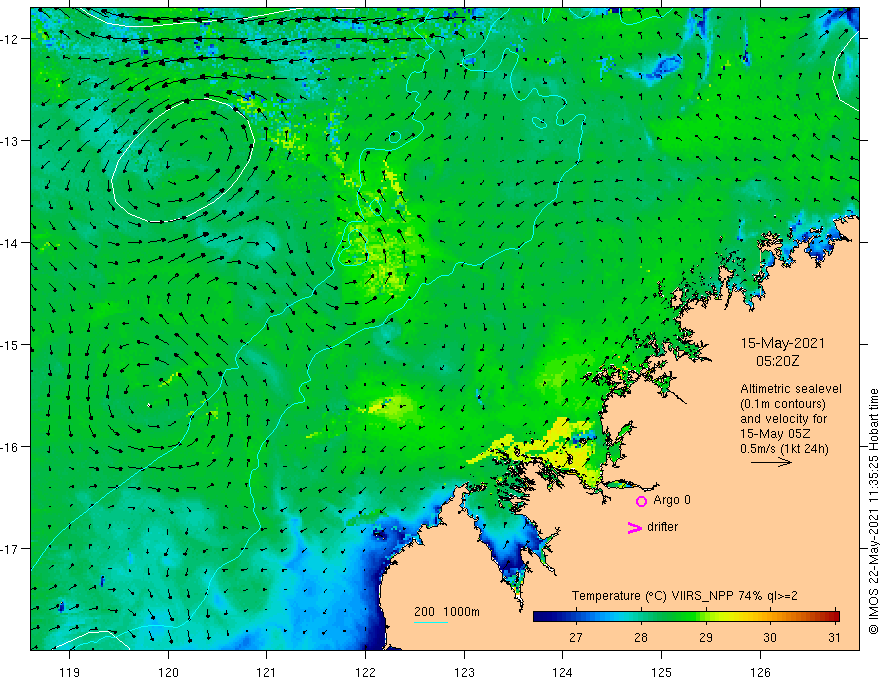Click color bar tick label 28
880x680 pixels.
641,637
